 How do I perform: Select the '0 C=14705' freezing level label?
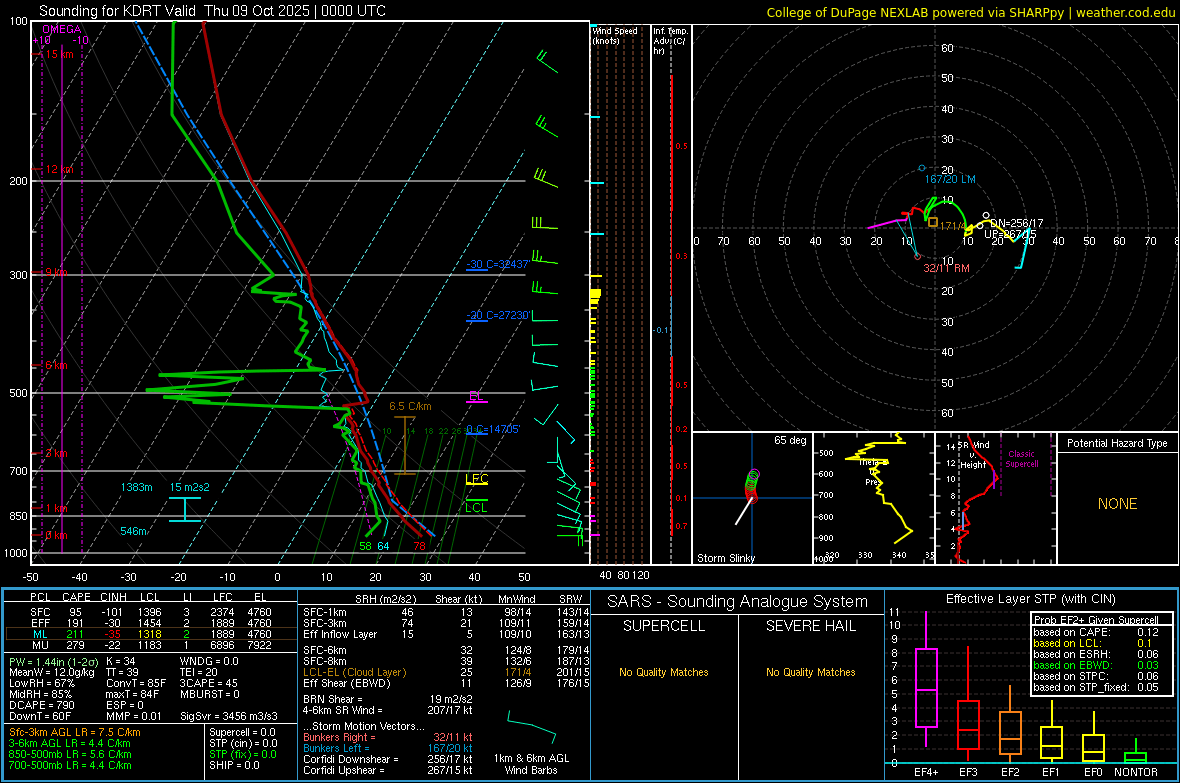493,429
